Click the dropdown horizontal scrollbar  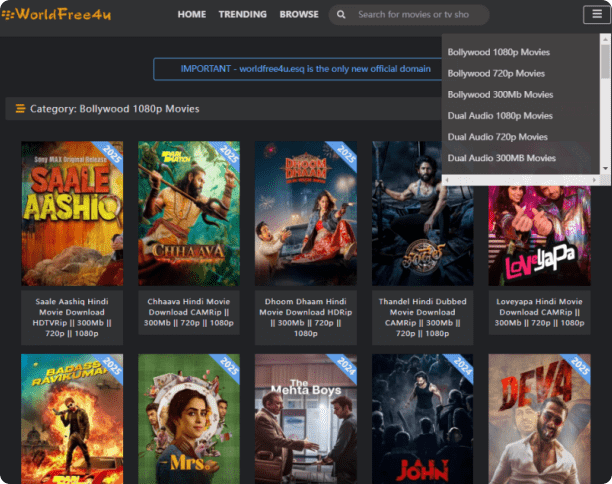pyautogui.click(x=520, y=179)
